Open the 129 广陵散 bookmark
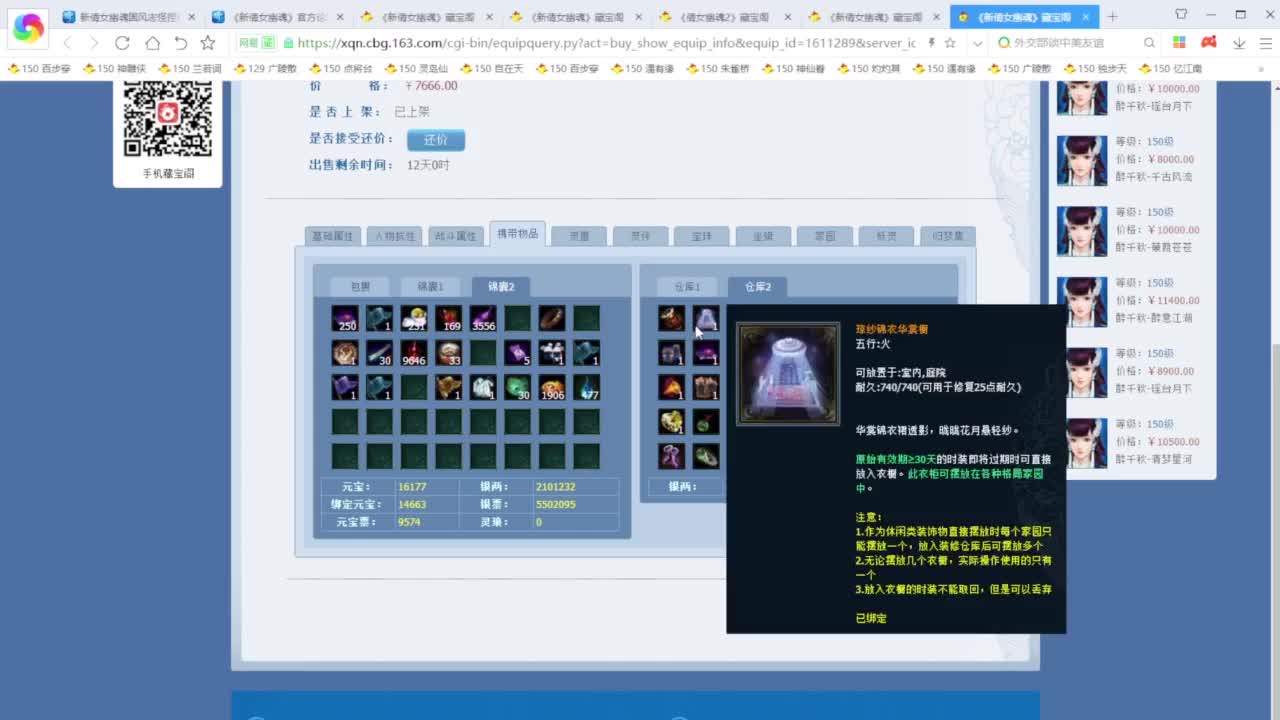Screen dimensions: 1280x720 265,68
